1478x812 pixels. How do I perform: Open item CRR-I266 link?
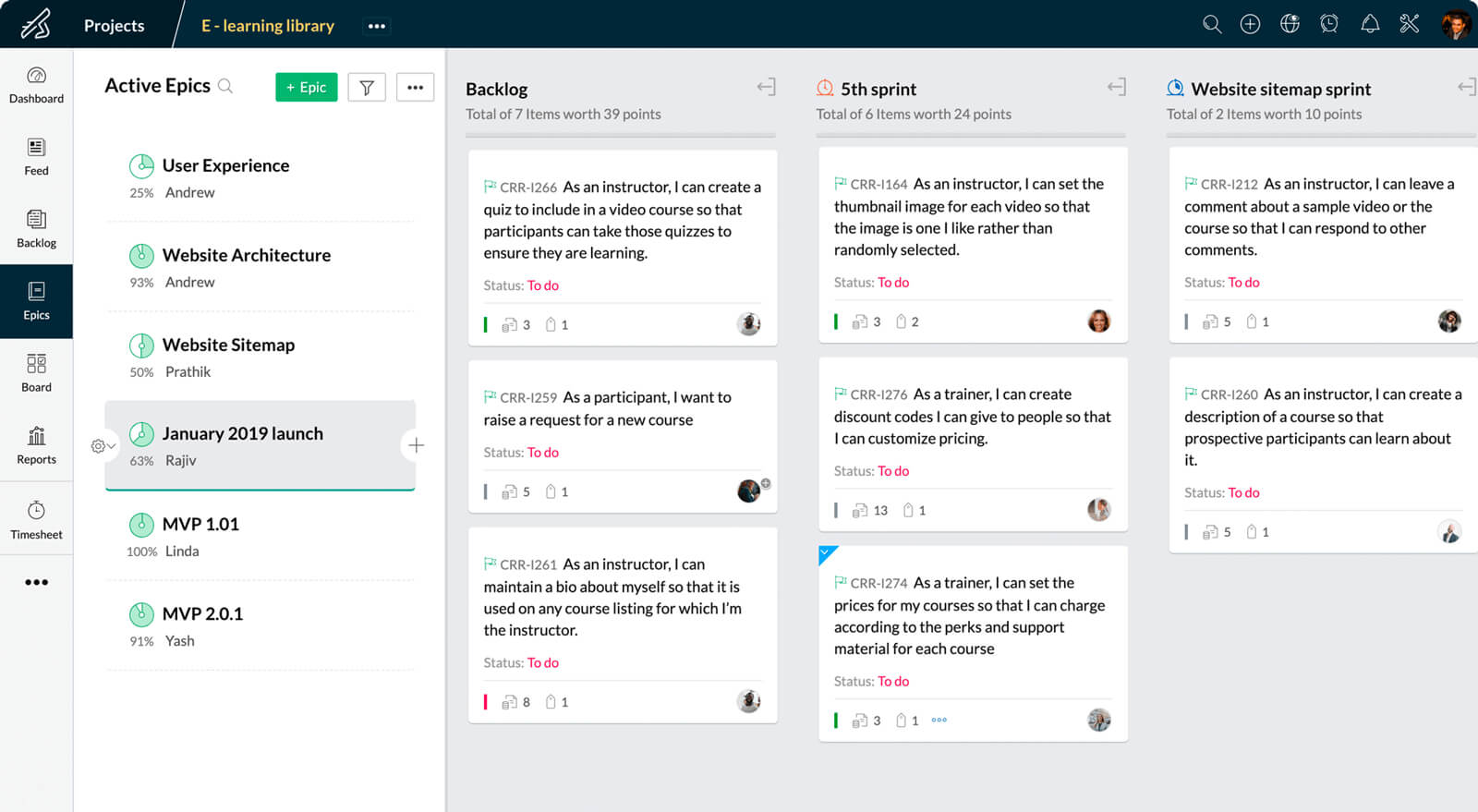(x=528, y=188)
